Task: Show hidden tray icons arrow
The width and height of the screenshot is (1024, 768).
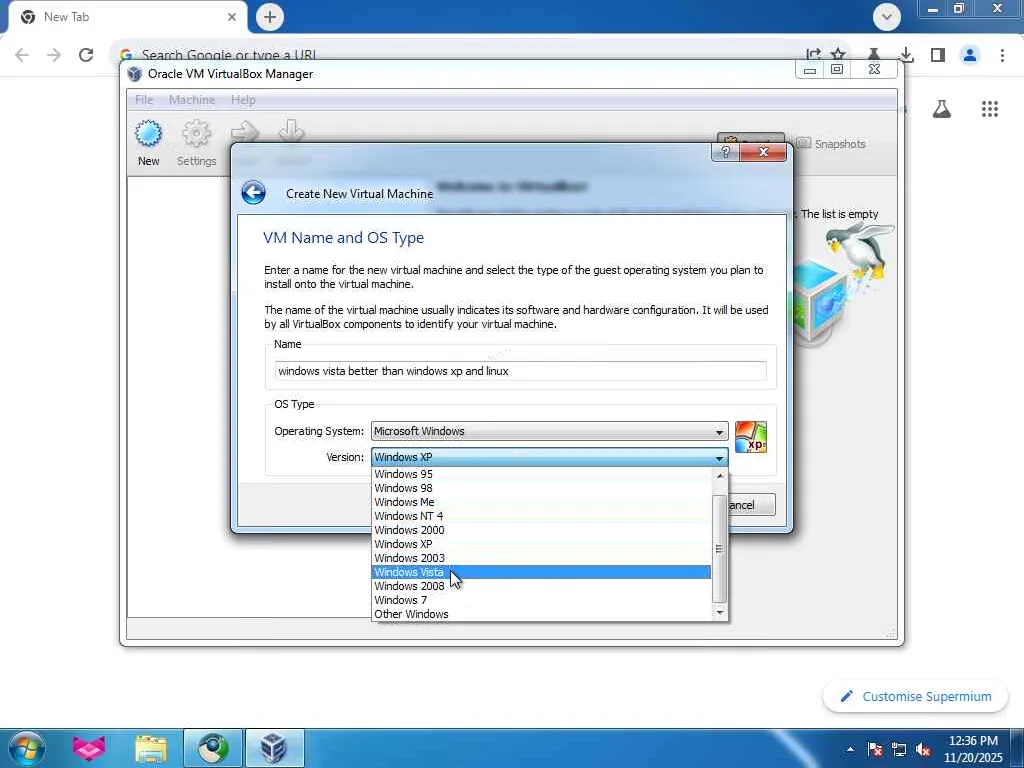Action: point(850,749)
